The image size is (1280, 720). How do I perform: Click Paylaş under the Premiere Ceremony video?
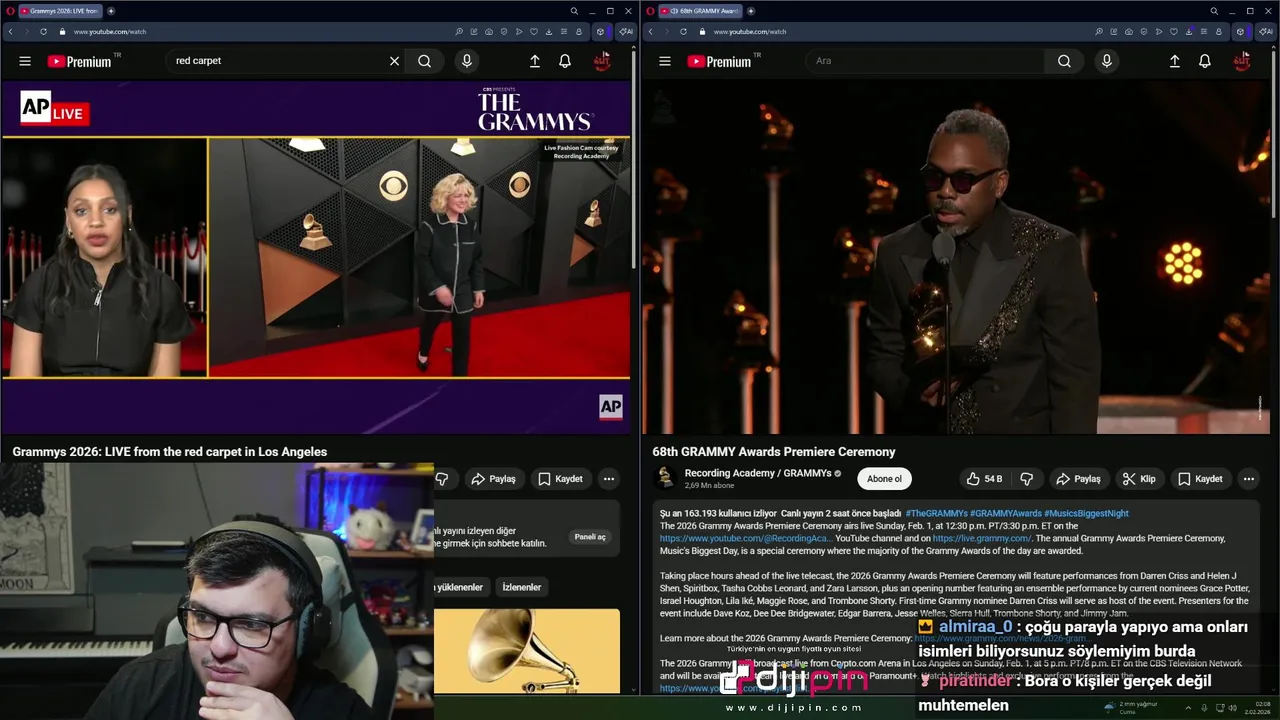pyautogui.click(x=1078, y=479)
